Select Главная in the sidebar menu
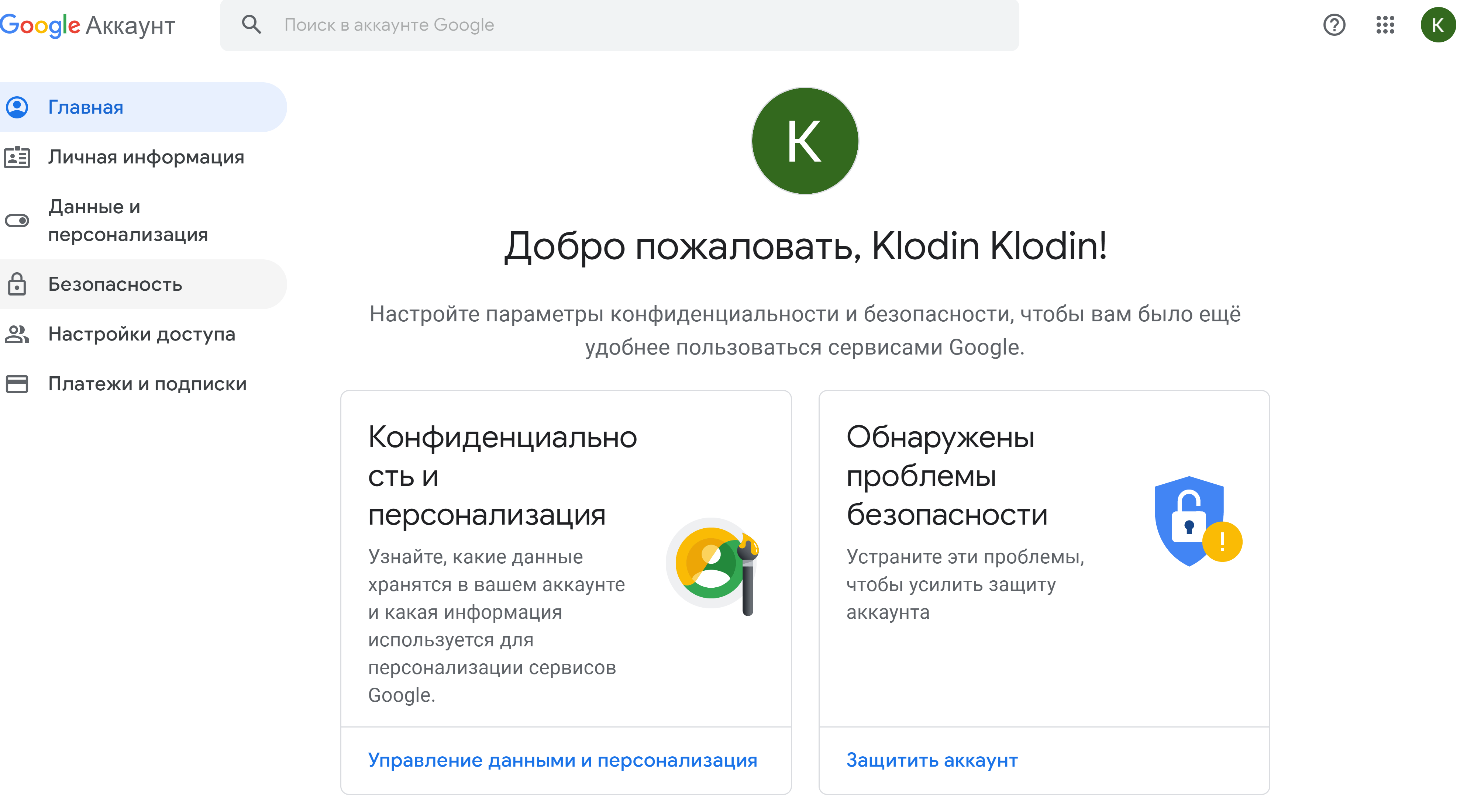 [x=144, y=107]
